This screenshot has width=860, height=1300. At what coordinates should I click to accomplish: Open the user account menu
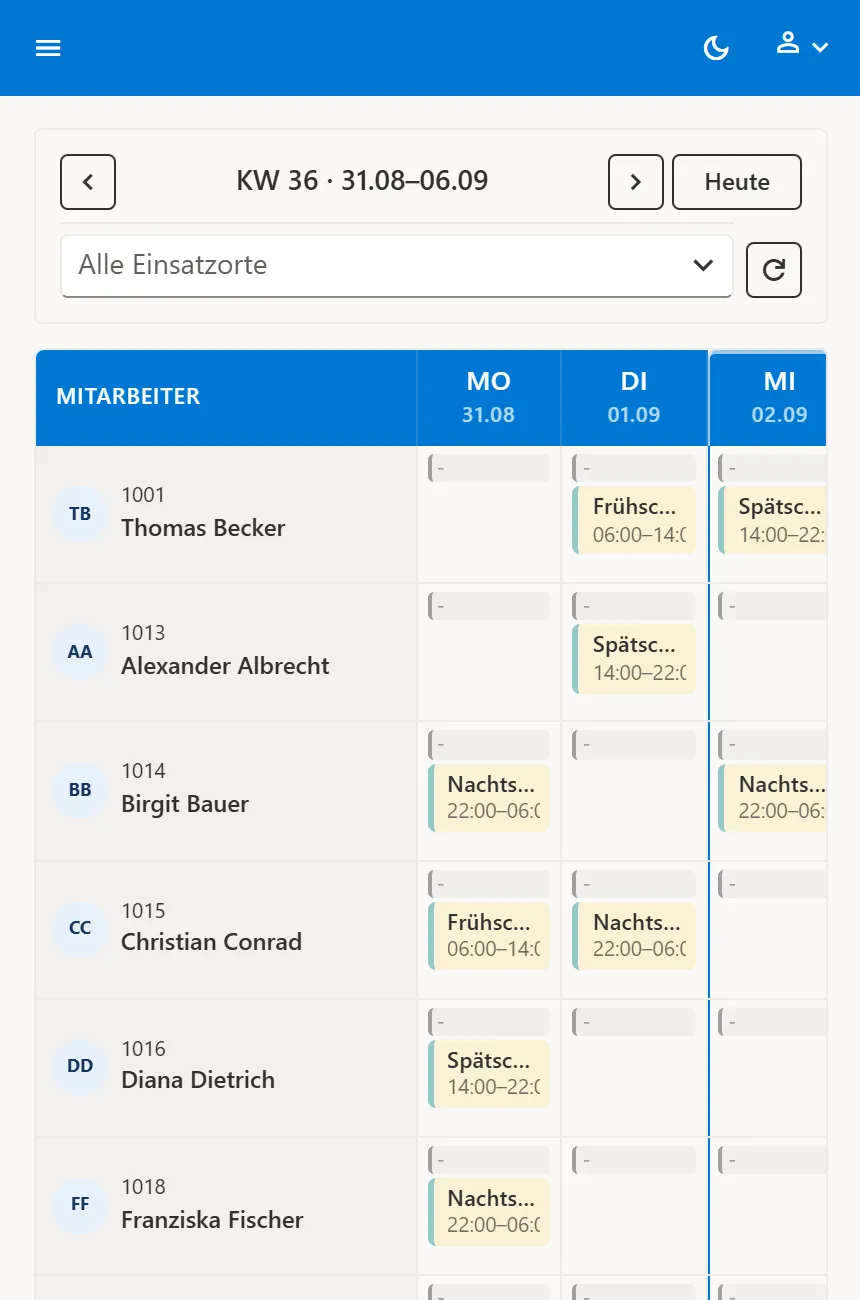[803, 45]
